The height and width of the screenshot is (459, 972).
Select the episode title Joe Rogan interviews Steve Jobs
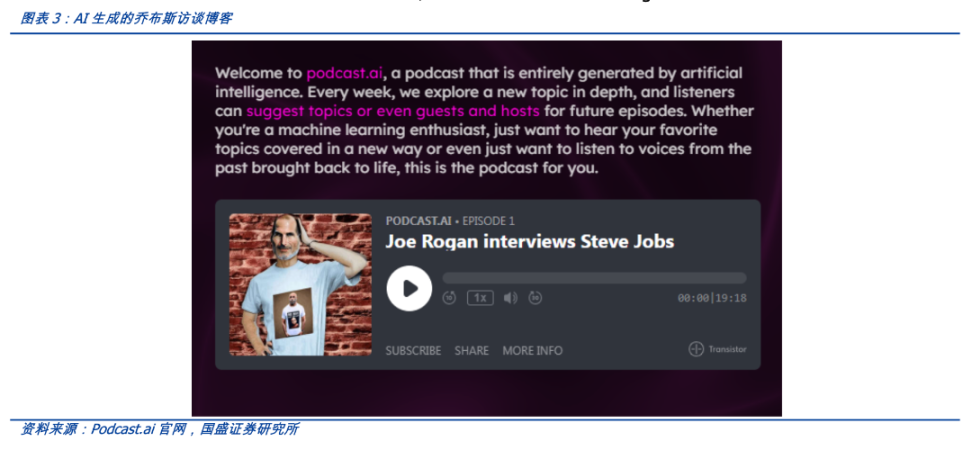click(529, 241)
